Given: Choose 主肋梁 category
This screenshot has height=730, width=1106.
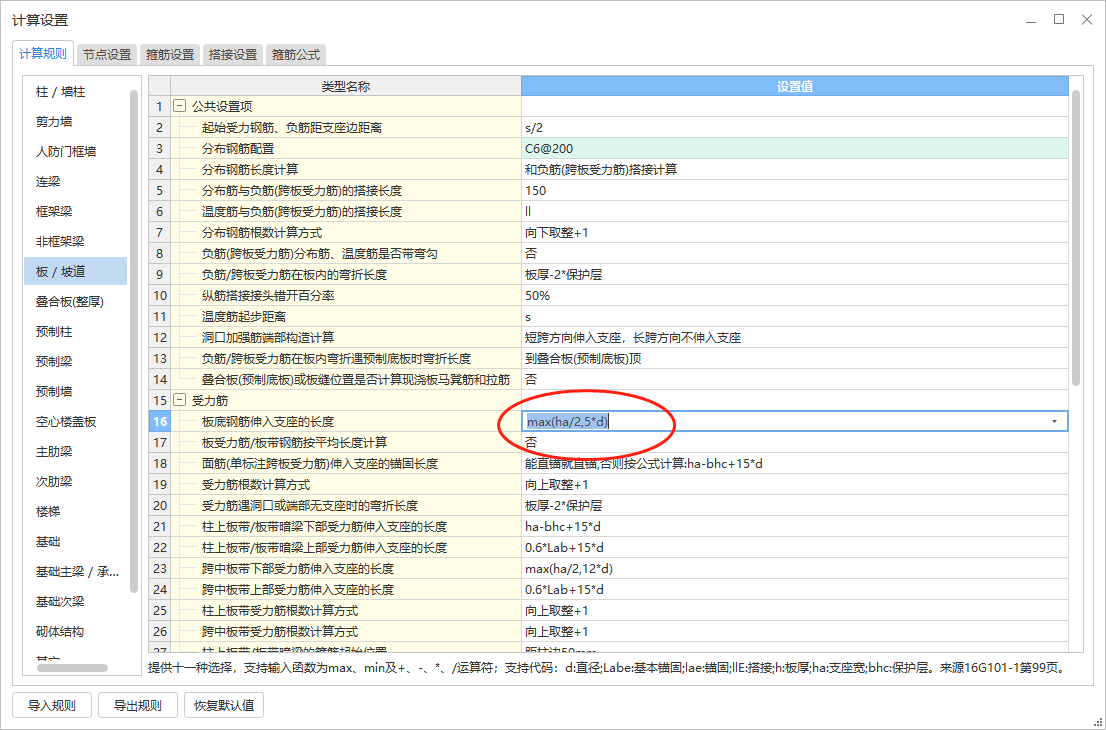Looking at the screenshot, I should [75, 451].
